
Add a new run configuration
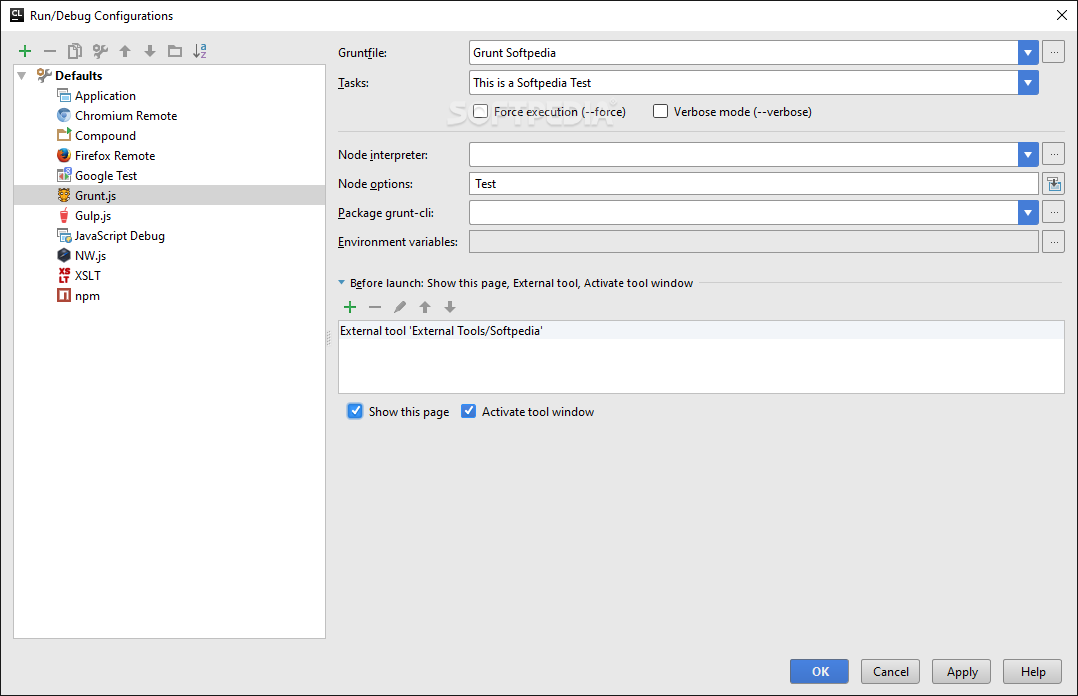25,51
